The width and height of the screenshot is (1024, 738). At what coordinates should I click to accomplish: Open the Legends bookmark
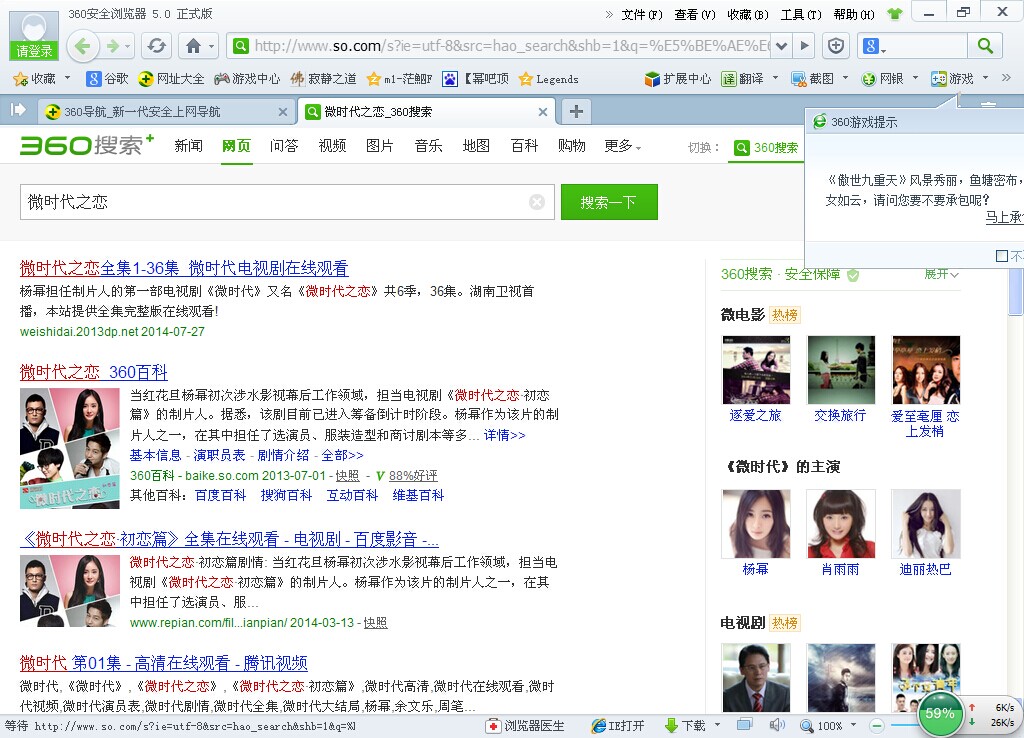pyautogui.click(x=549, y=79)
